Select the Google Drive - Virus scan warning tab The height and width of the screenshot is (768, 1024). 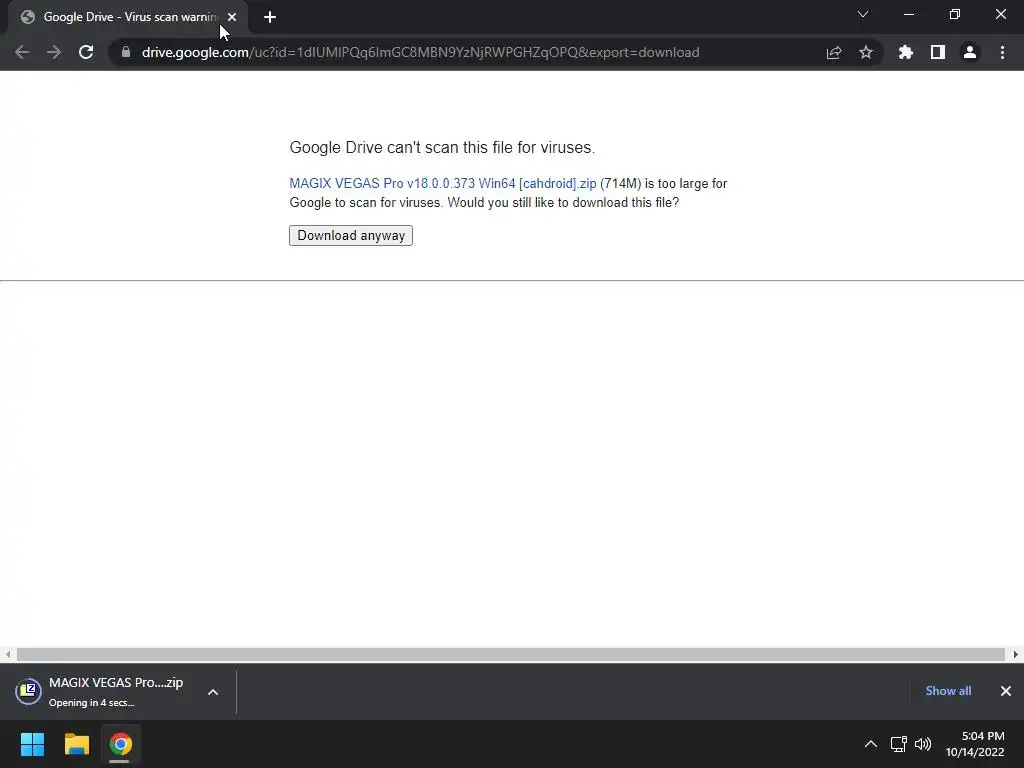click(128, 17)
